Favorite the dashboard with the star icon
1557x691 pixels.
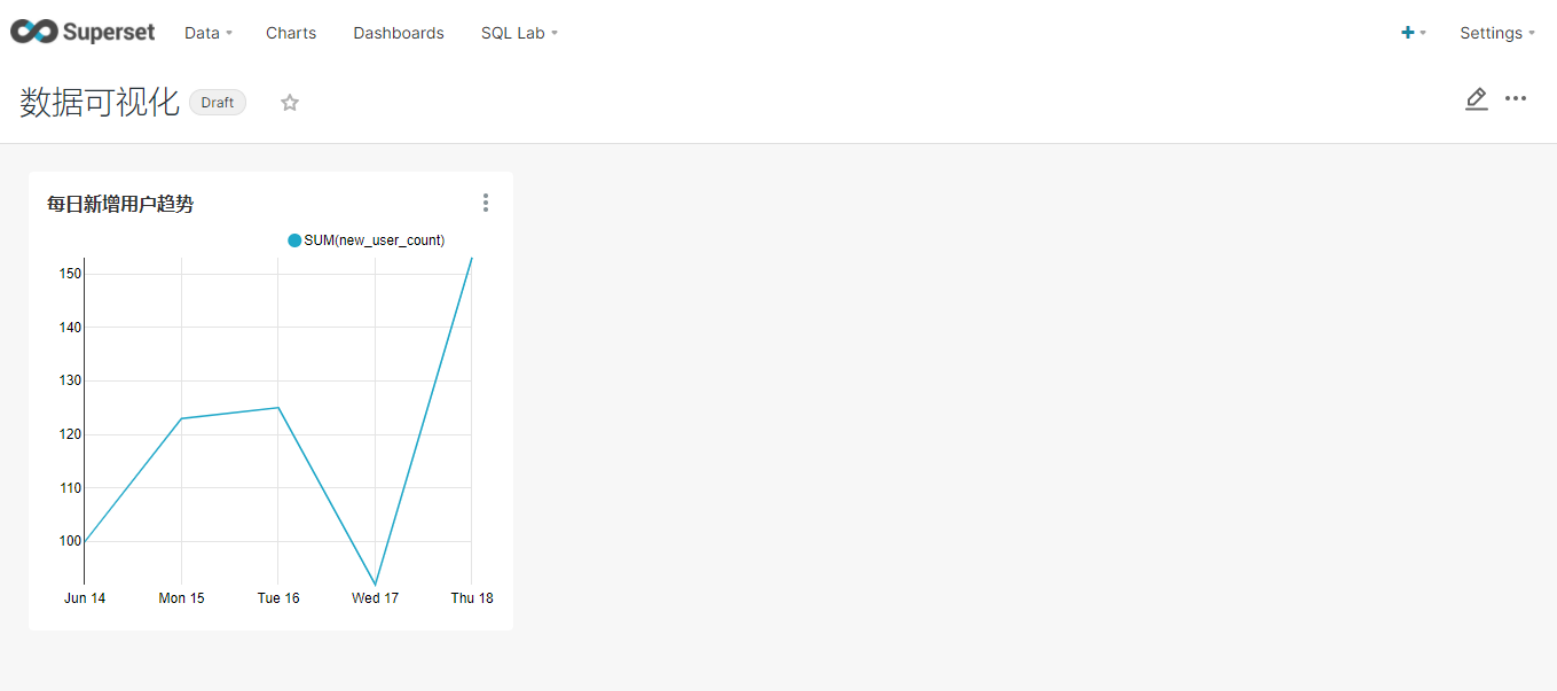[290, 102]
